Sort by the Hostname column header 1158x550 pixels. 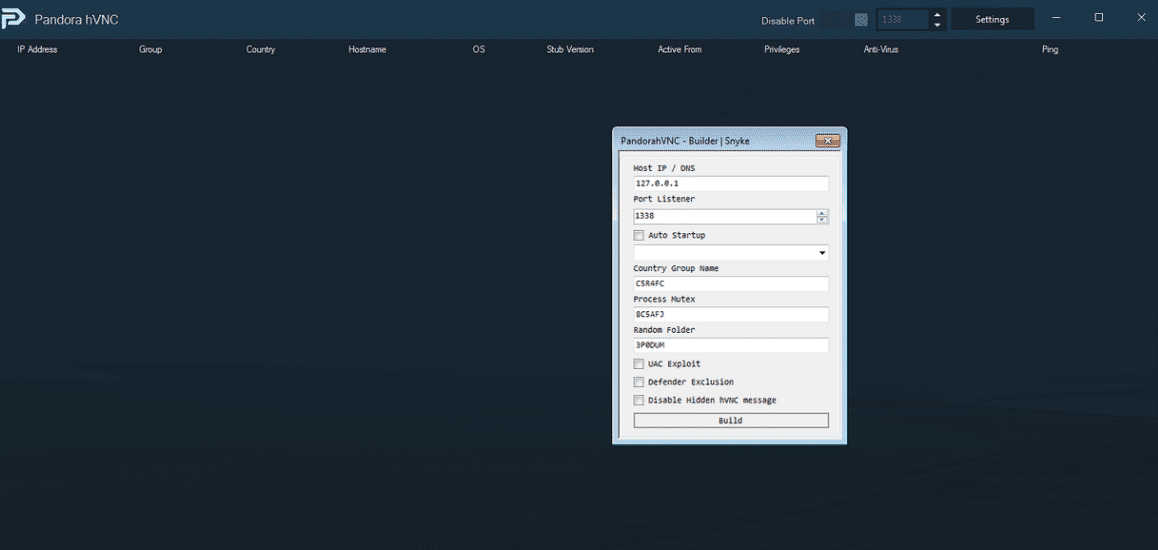click(x=367, y=49)
